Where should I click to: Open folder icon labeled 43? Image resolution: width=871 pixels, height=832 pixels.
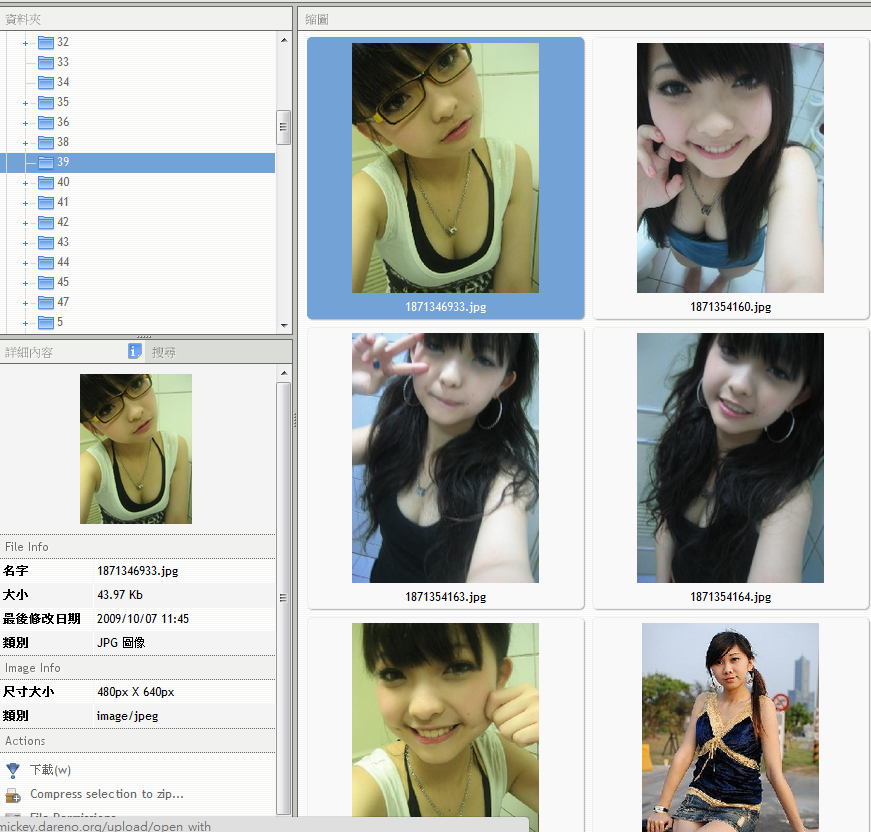46,242
